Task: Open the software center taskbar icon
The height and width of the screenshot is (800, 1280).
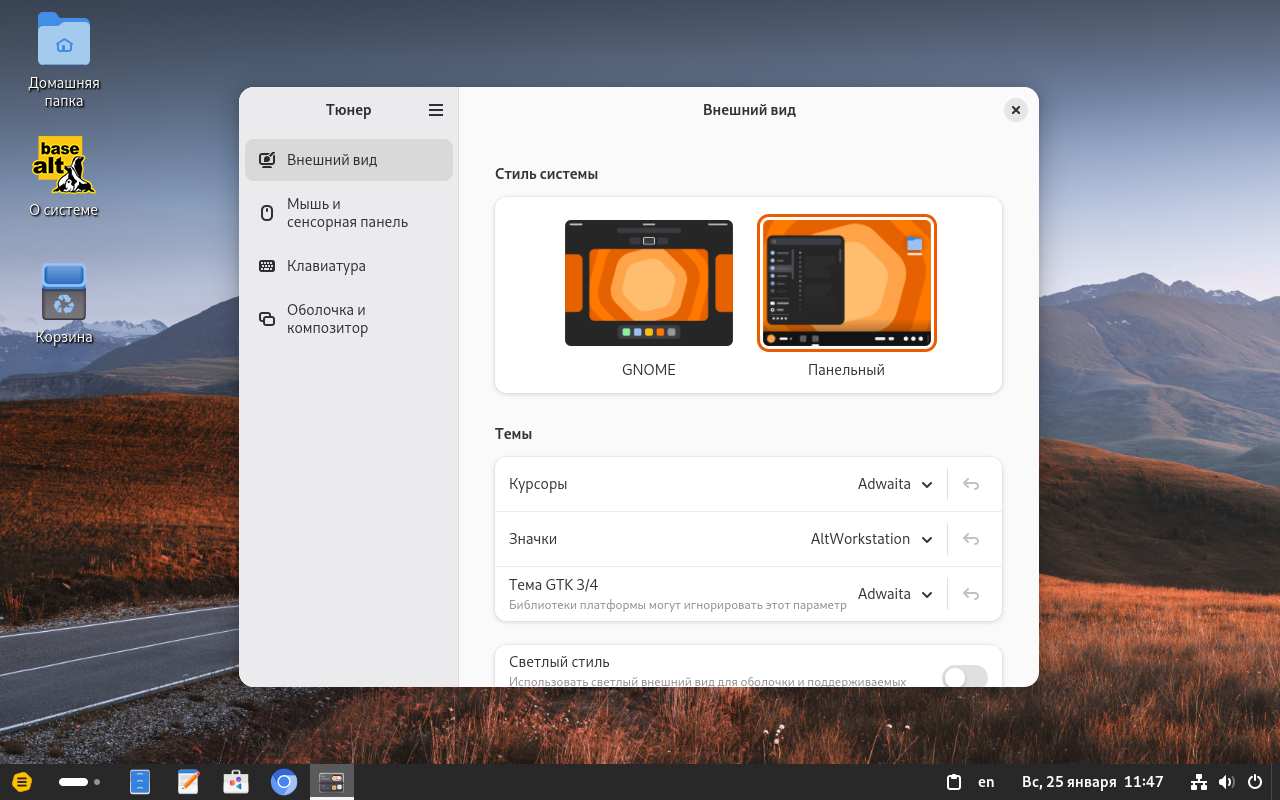Action: click(x=236, y=782)
